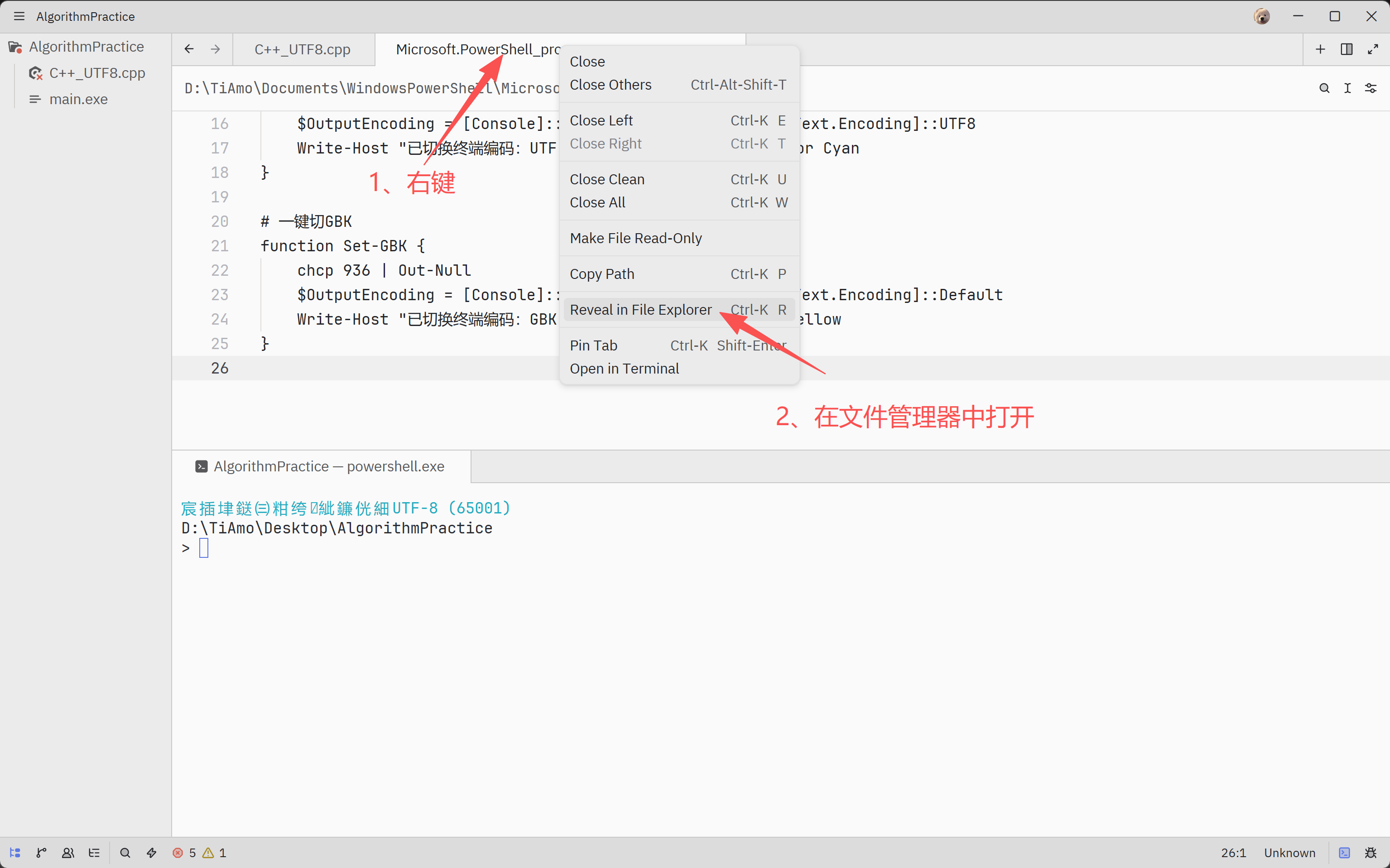Viewport: 1390px width, 868px height.
Task: Click '# 一键切GBK' comment line
Action: [x=306, y=221]
